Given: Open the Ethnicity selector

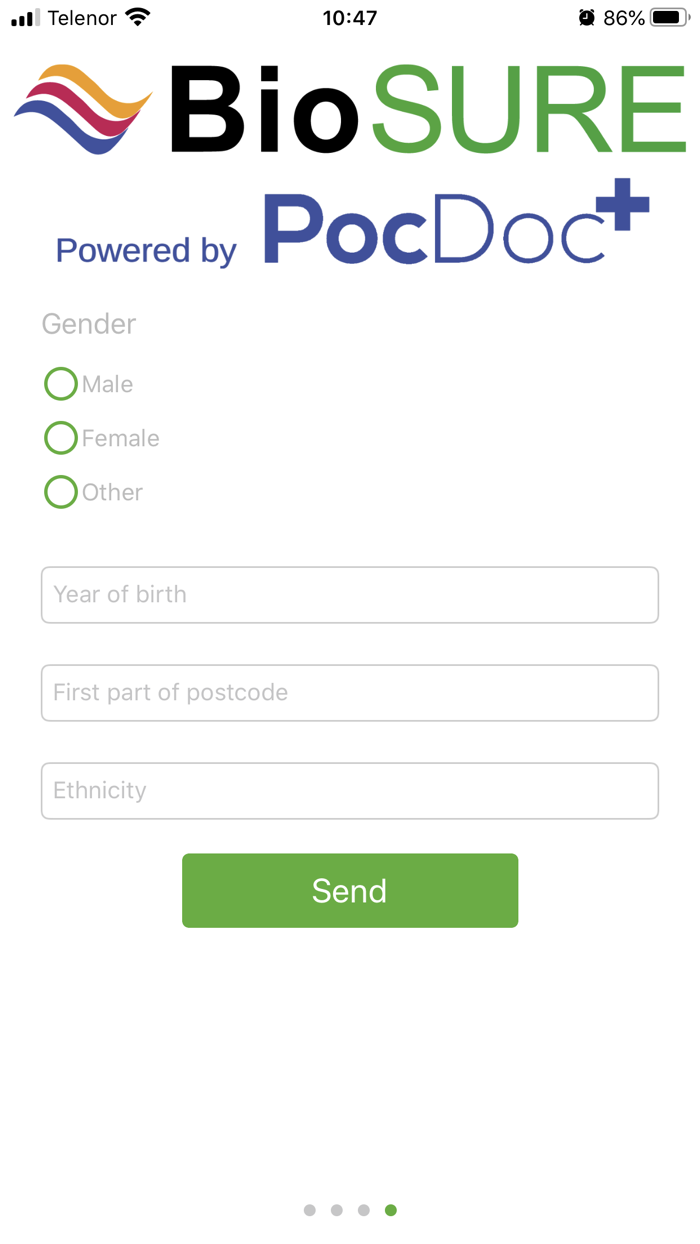Looking at the screenshot, I should (350, 790).
